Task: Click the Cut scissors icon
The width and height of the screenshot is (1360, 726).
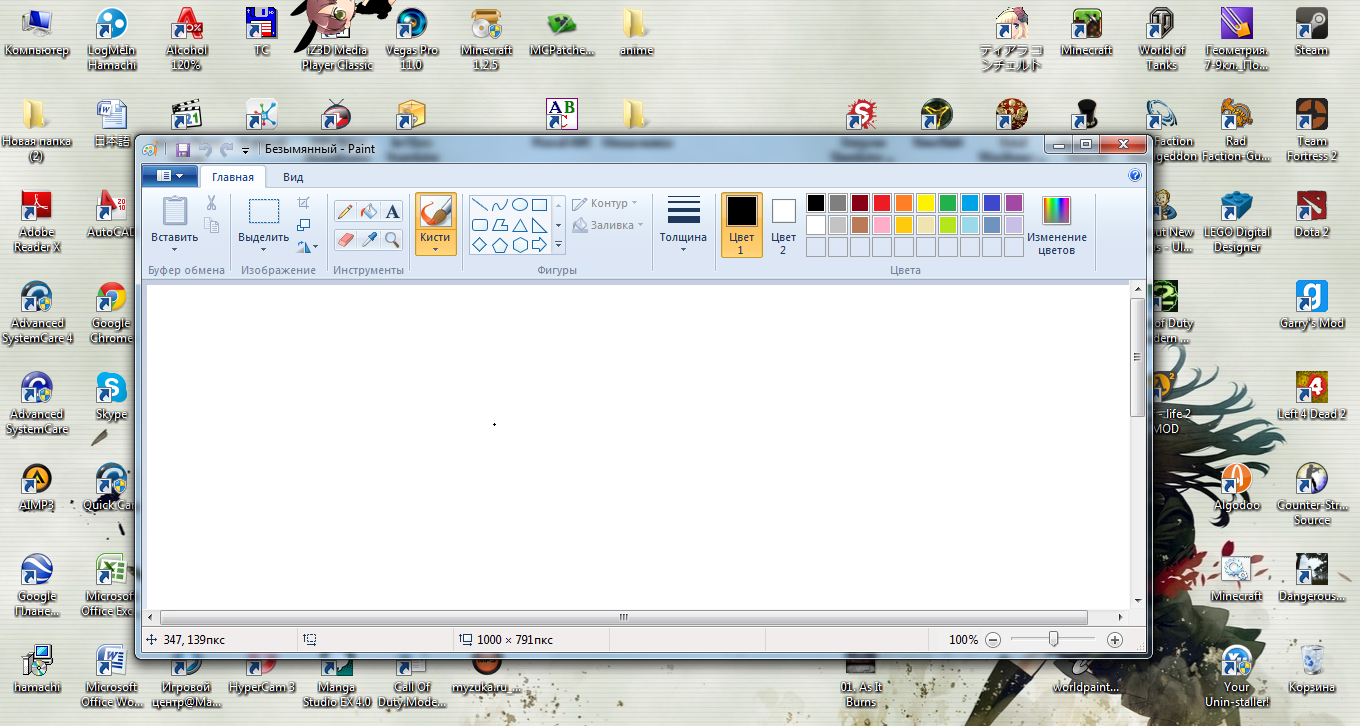Action: (x=211, y=202)
